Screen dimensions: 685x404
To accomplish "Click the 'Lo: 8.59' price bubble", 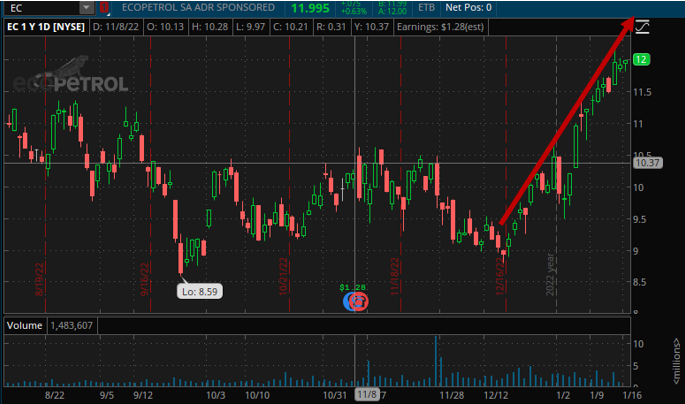I will (x=200, y=291).
